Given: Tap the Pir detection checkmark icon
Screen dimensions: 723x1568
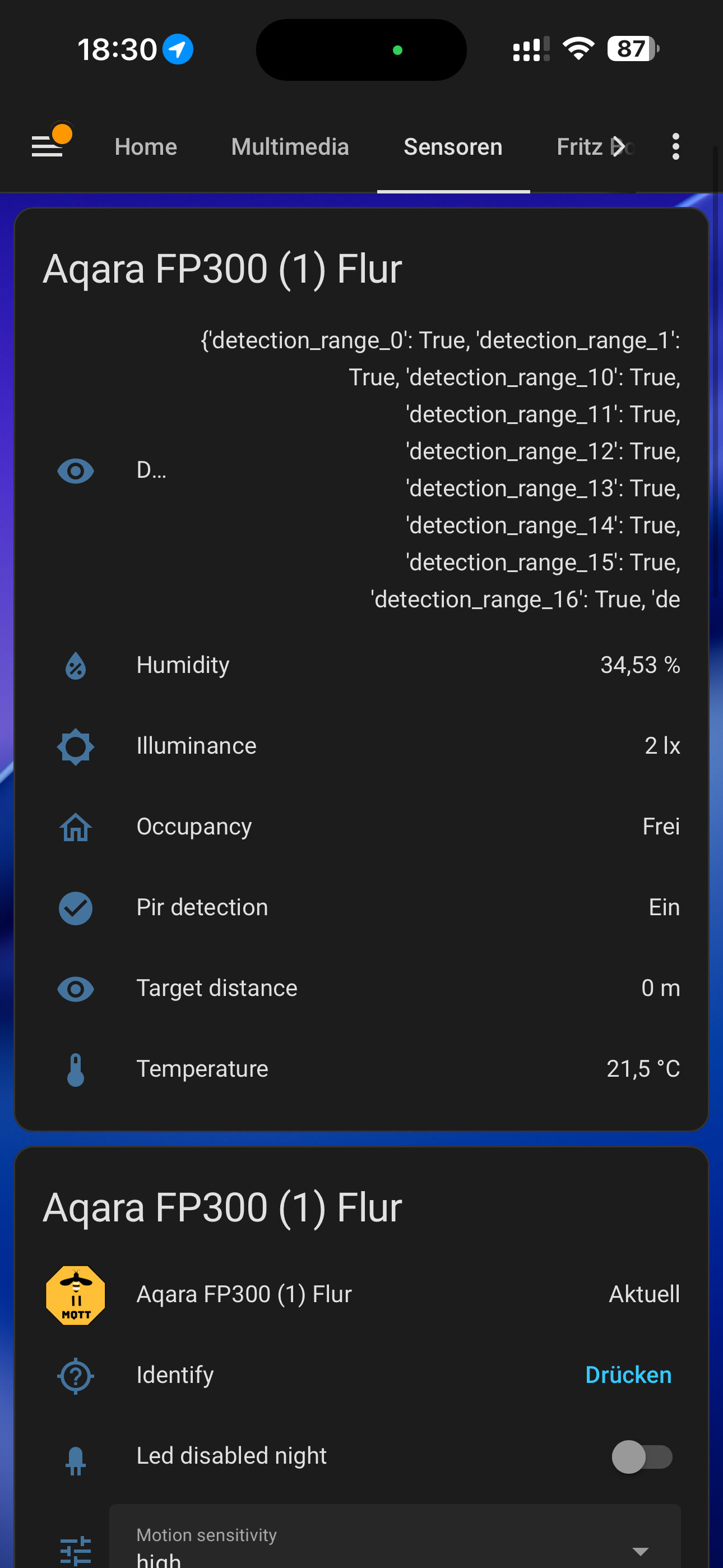Looking at the screenshot, I should click(x=76, y=908).
